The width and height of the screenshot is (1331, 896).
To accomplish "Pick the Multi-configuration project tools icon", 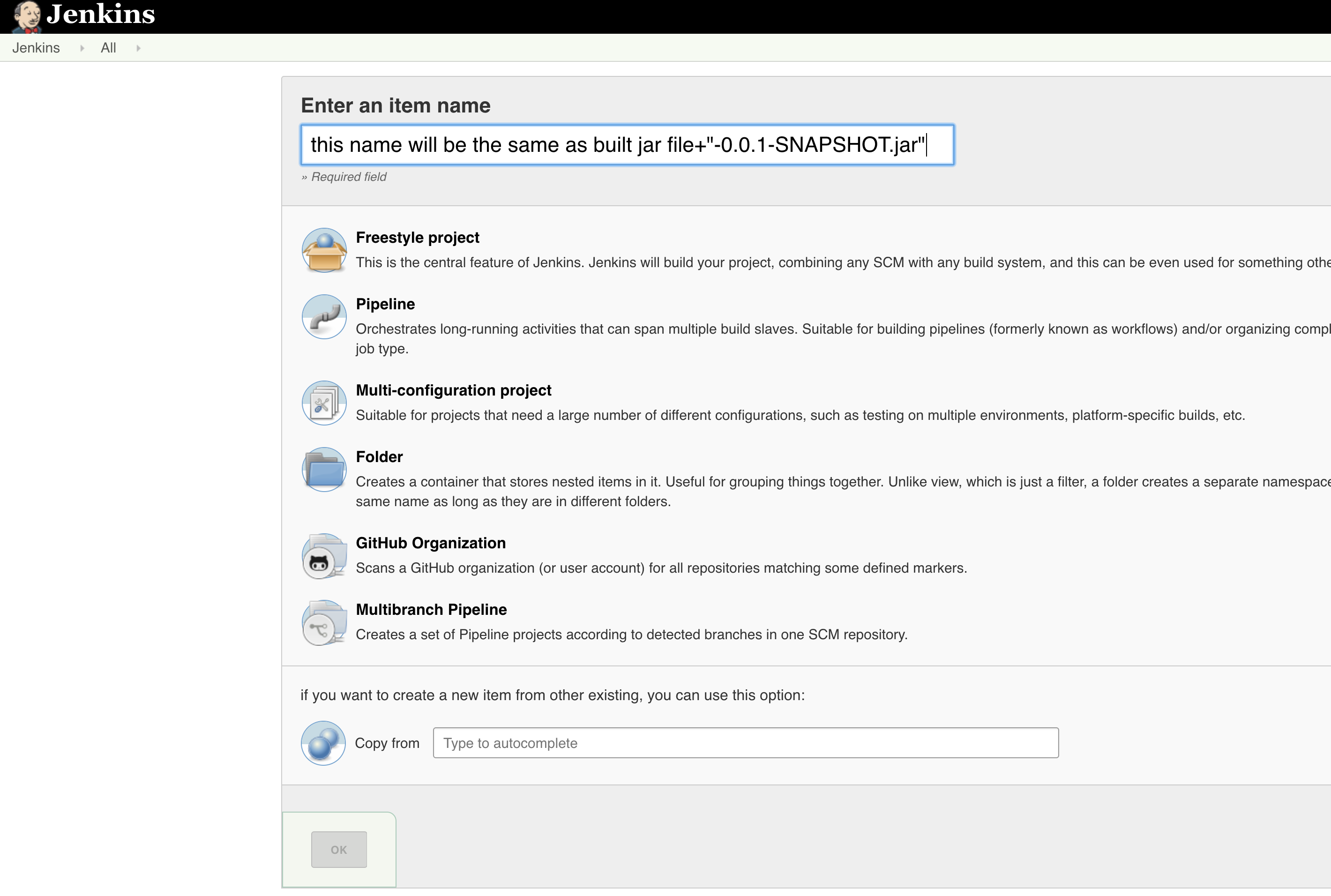I will tap(324, 403).
